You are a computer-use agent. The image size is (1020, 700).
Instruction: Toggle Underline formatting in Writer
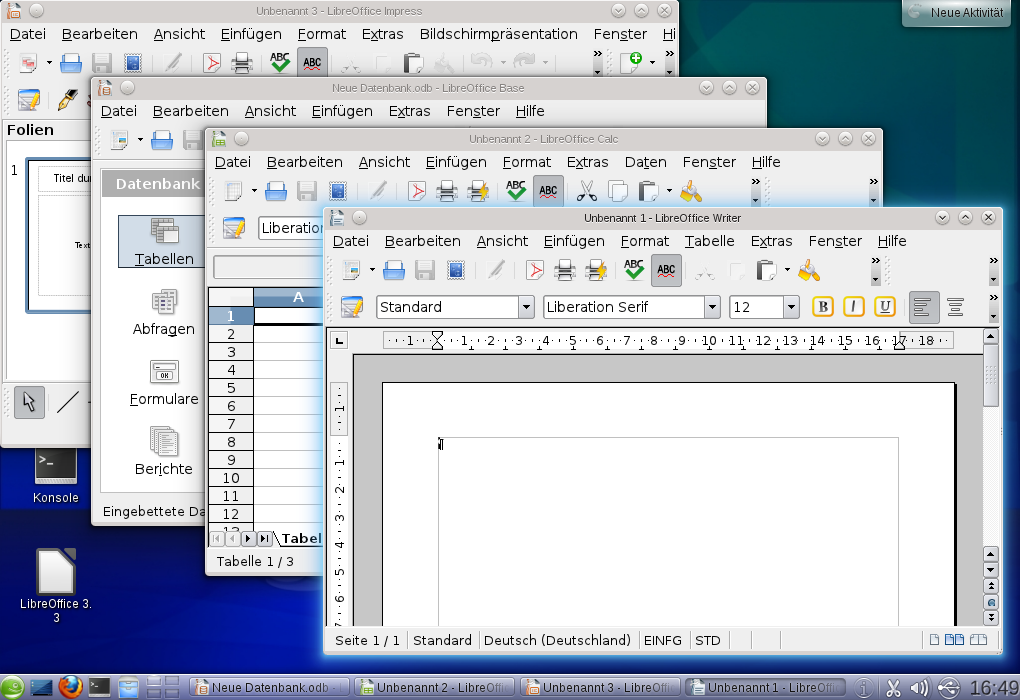(885, 307)
